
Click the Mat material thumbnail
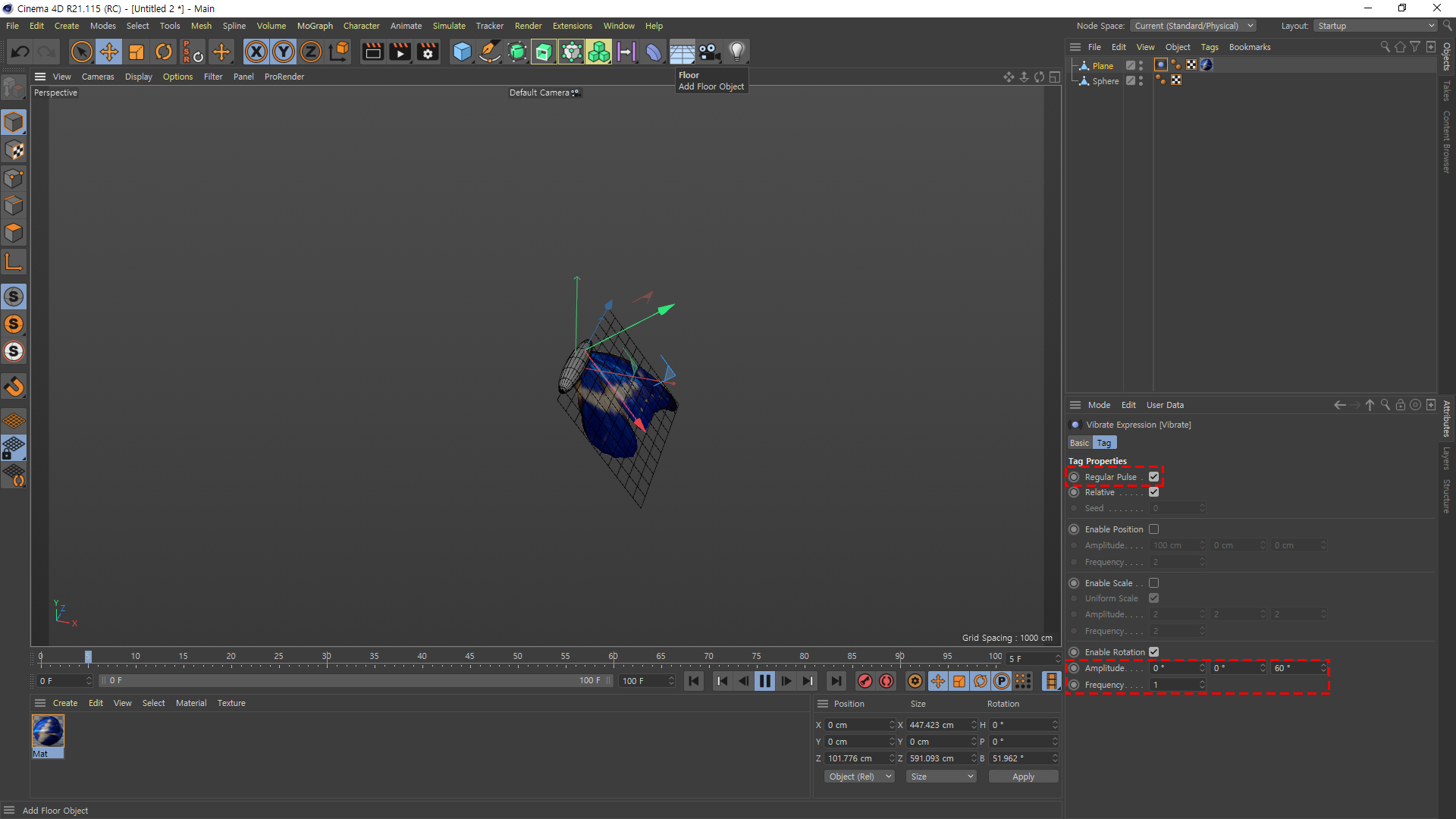click(x=48, y=732)
